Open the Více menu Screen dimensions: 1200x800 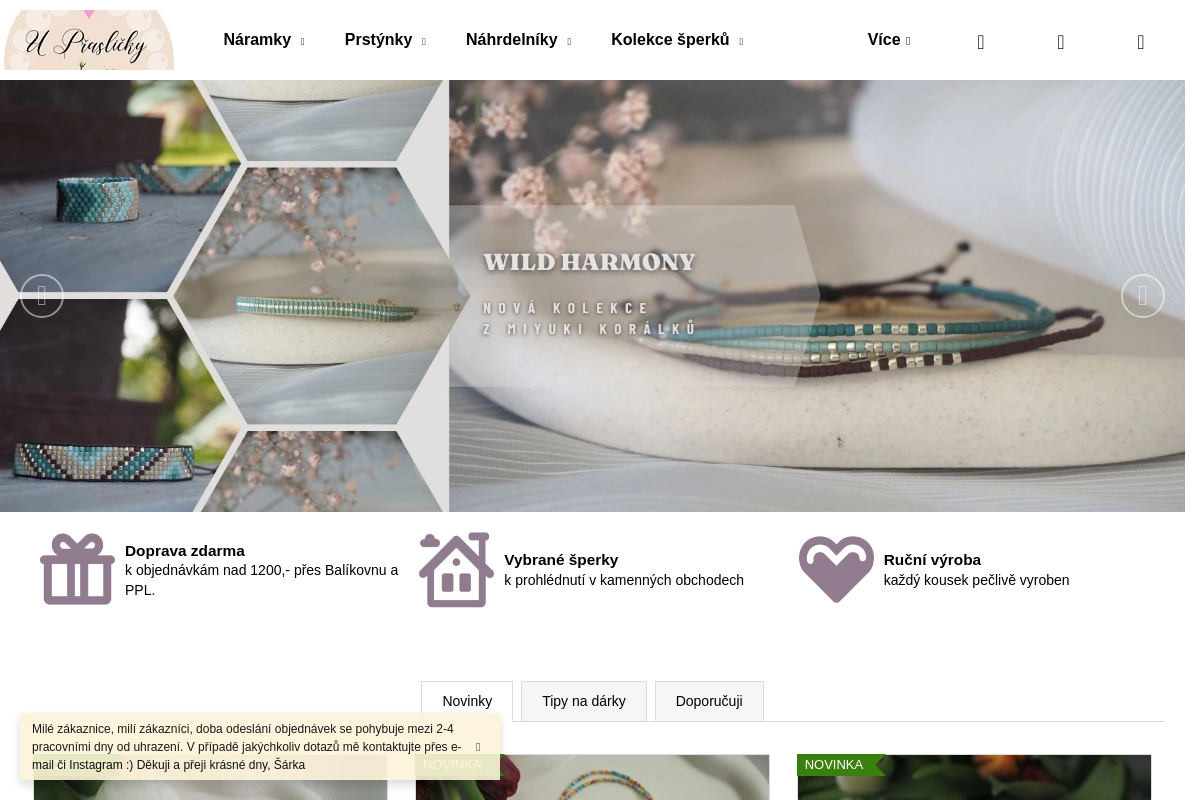click(x=889, y=40)
